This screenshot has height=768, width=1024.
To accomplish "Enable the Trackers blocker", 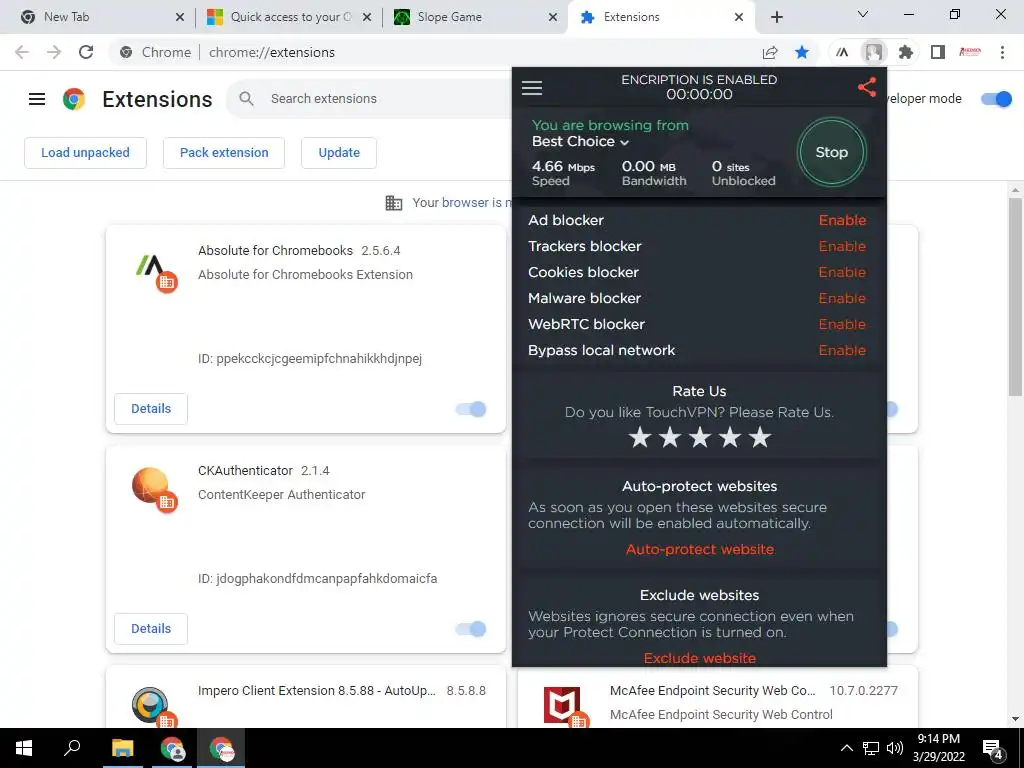I will pos(842,246).
